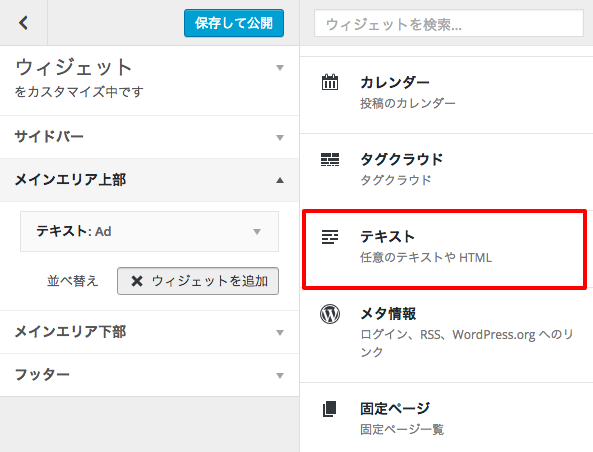Click the tag cloud widget icon

pyautogui.click(x=330, y=160)
